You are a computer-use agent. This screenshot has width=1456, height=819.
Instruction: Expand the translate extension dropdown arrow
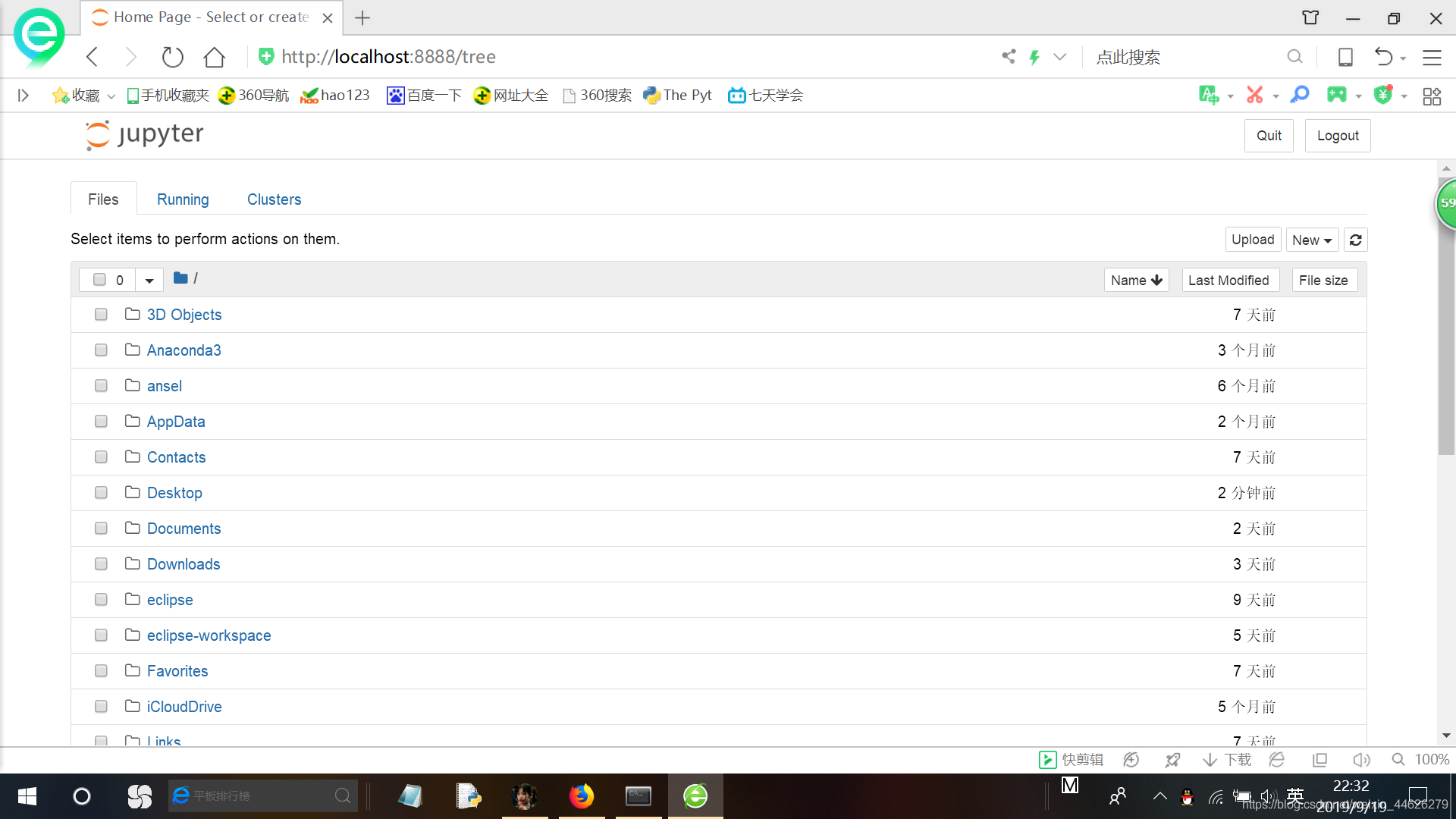click(1230, 96)
